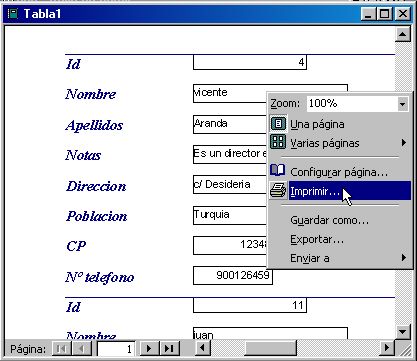Viewport: 417px width, 361px height.
Task: Jump to last page arrow button
Action: (x=169, y=349)
